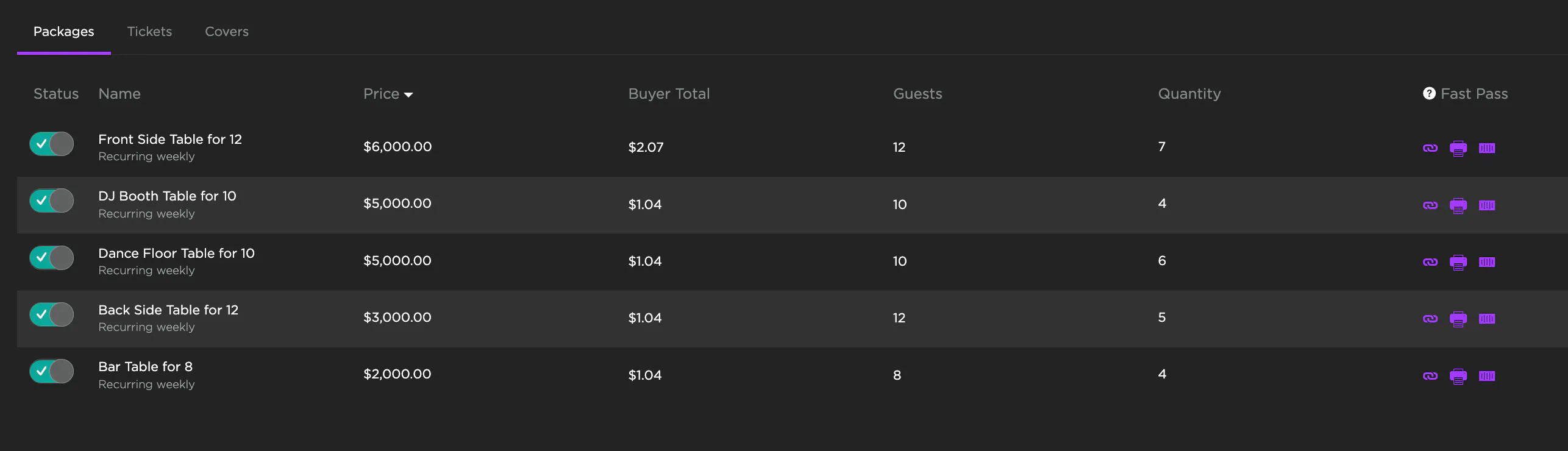Toggle Back Side Table for 12 status
The height and width of the screenshot is (451, 1568).
tap(52, 314)
